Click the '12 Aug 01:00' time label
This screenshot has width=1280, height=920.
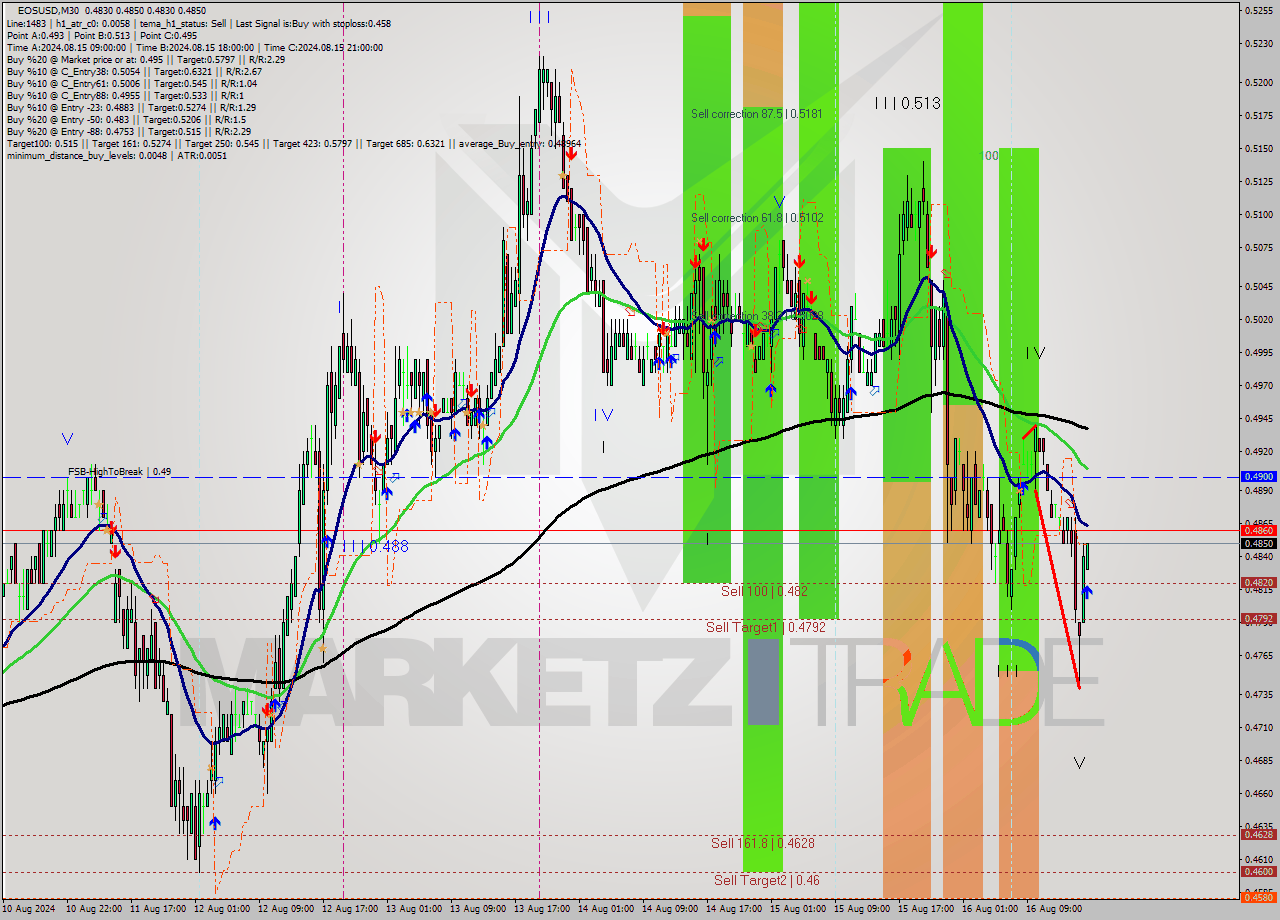click(221, 909)
